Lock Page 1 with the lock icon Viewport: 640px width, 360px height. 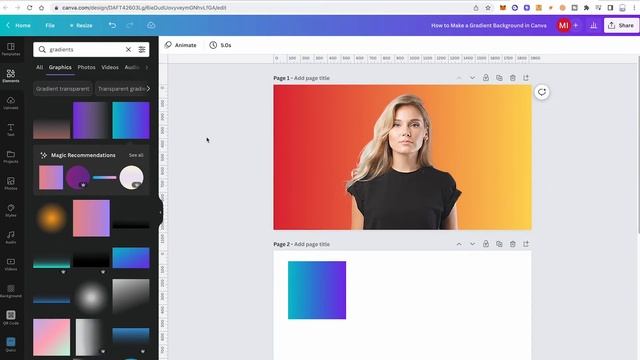pyautogui.click(x=486, y=78)
